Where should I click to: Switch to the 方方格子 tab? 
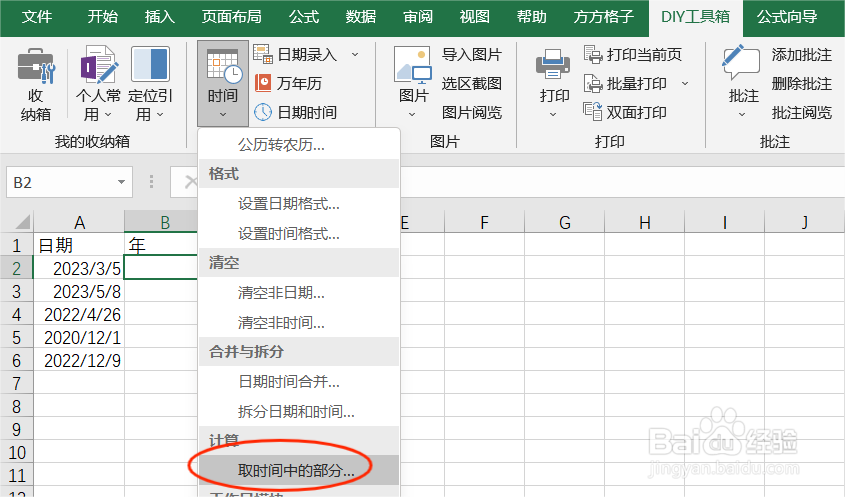603,17
